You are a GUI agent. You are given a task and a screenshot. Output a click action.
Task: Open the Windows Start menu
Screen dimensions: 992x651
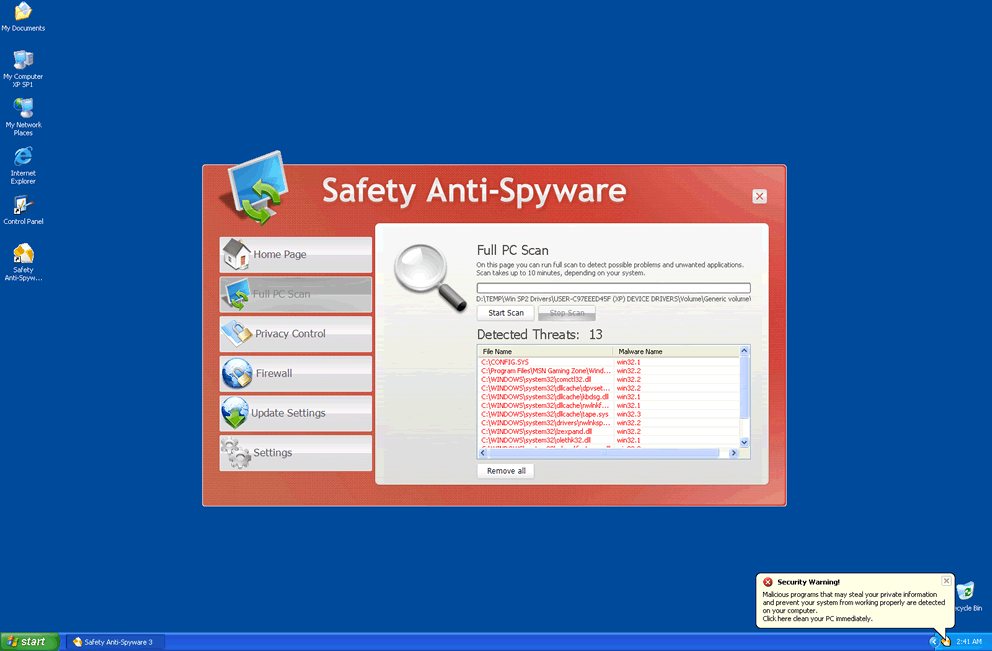pyautogui.click(x=28, y=642)
